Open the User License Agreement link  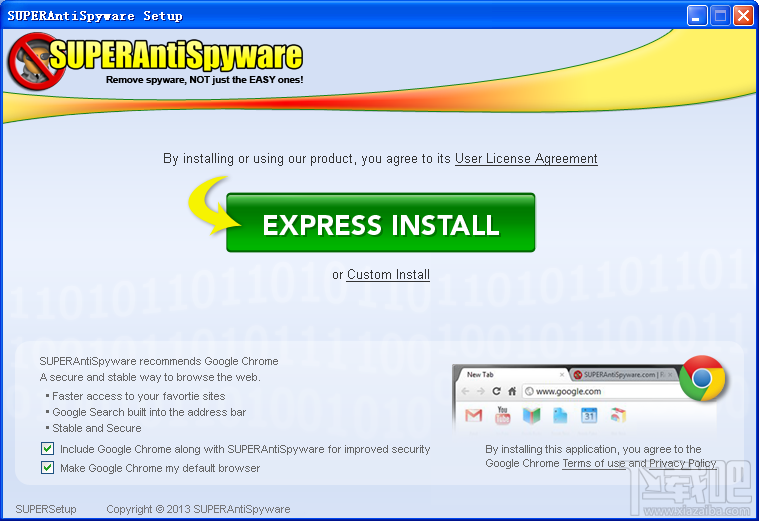click(526, 159)
